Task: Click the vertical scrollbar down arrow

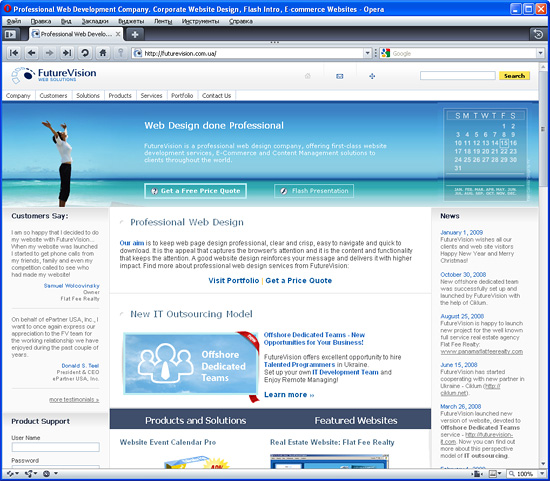Action: click(x=543, y=464)
